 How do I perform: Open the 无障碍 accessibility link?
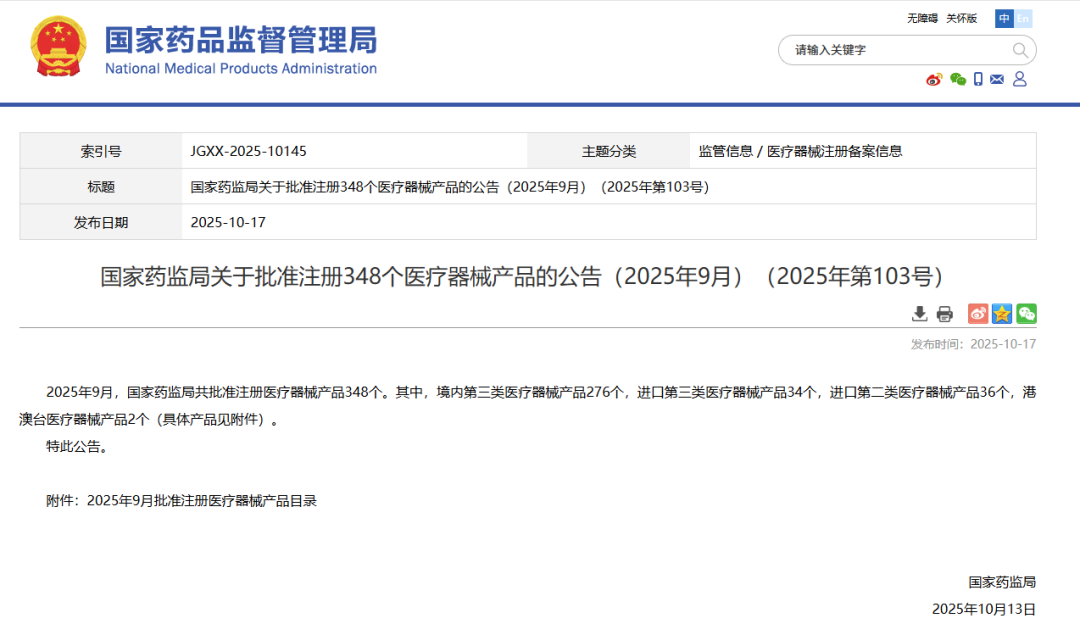click(922, 19)
